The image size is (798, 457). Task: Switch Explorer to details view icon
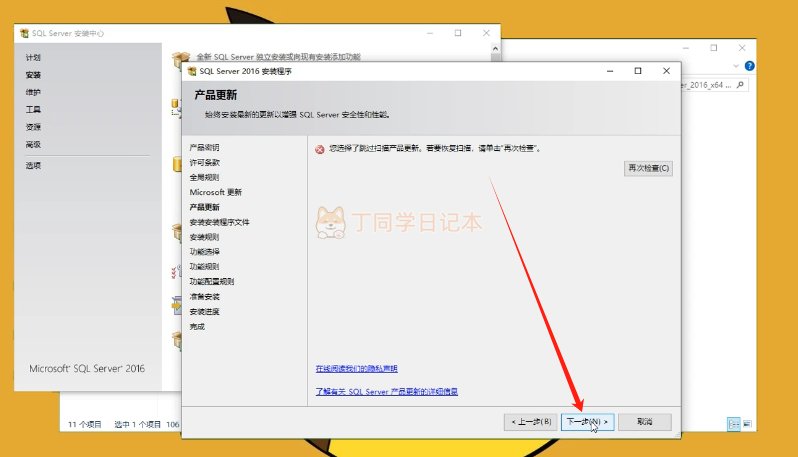point(733,424)
